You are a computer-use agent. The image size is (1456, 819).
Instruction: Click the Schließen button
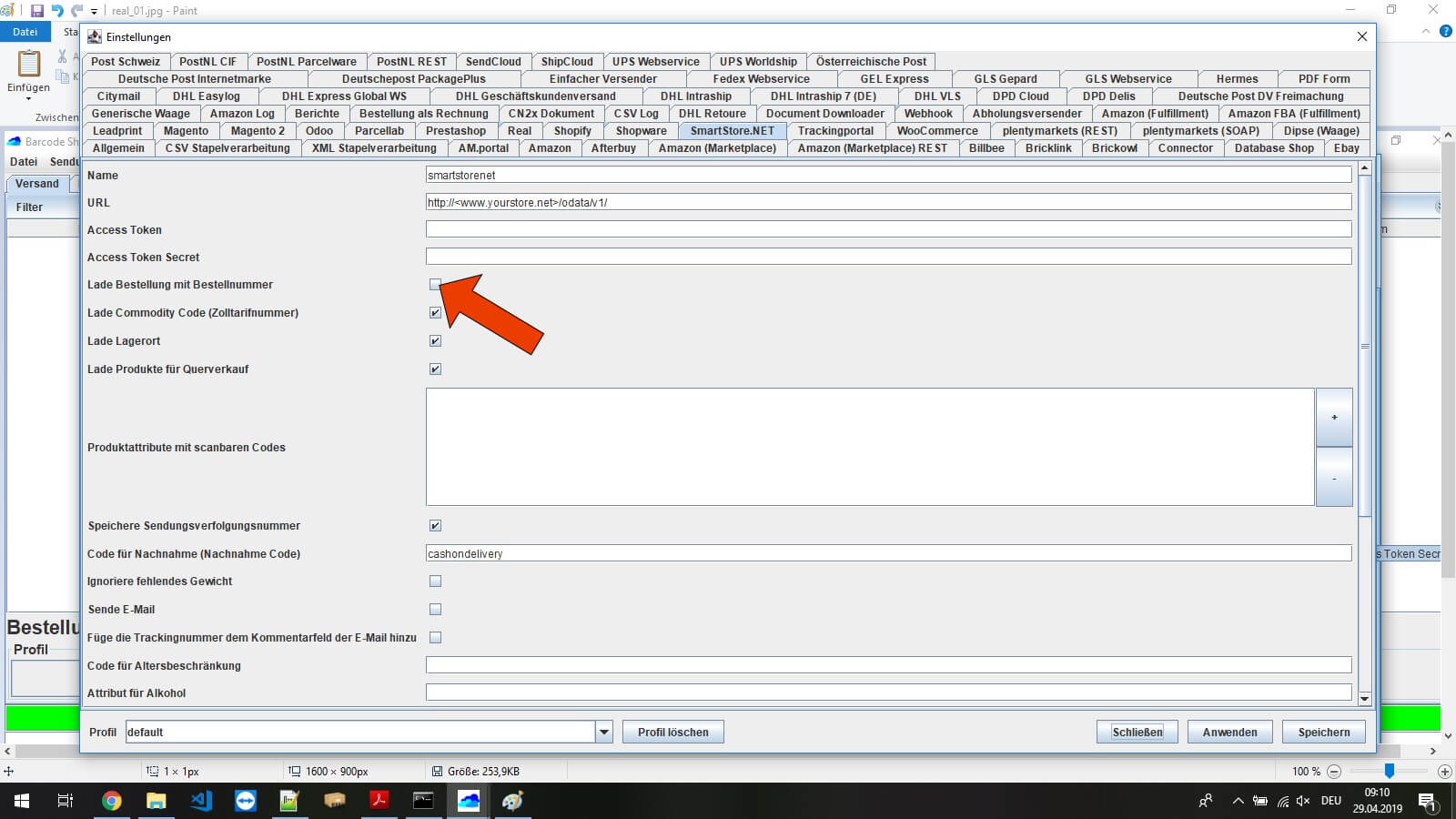[1137, 732]
